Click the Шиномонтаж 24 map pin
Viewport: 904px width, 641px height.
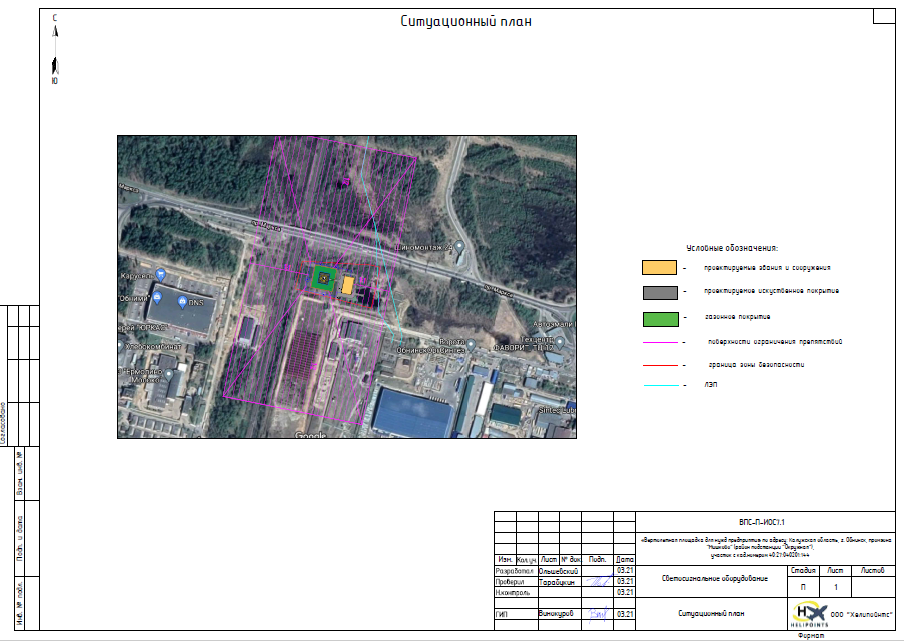coord(459,247)
